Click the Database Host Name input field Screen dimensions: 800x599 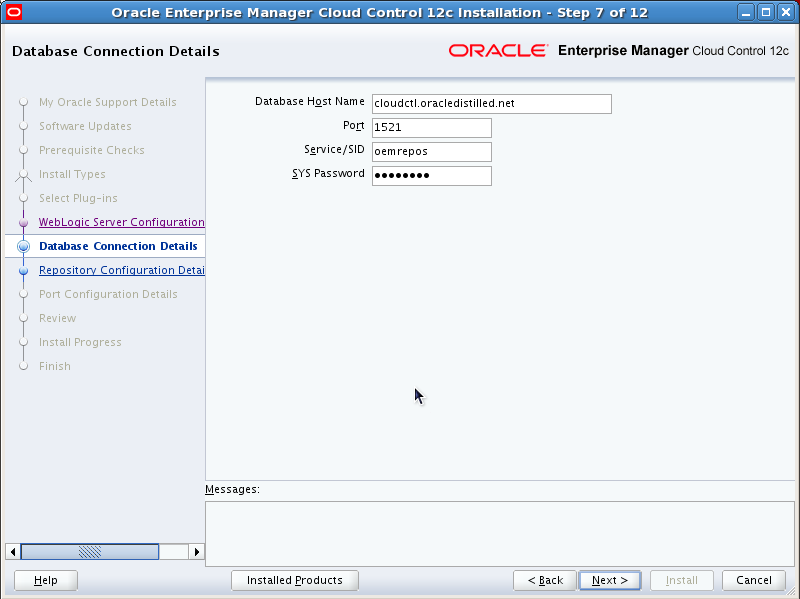(x=491, y=104)
